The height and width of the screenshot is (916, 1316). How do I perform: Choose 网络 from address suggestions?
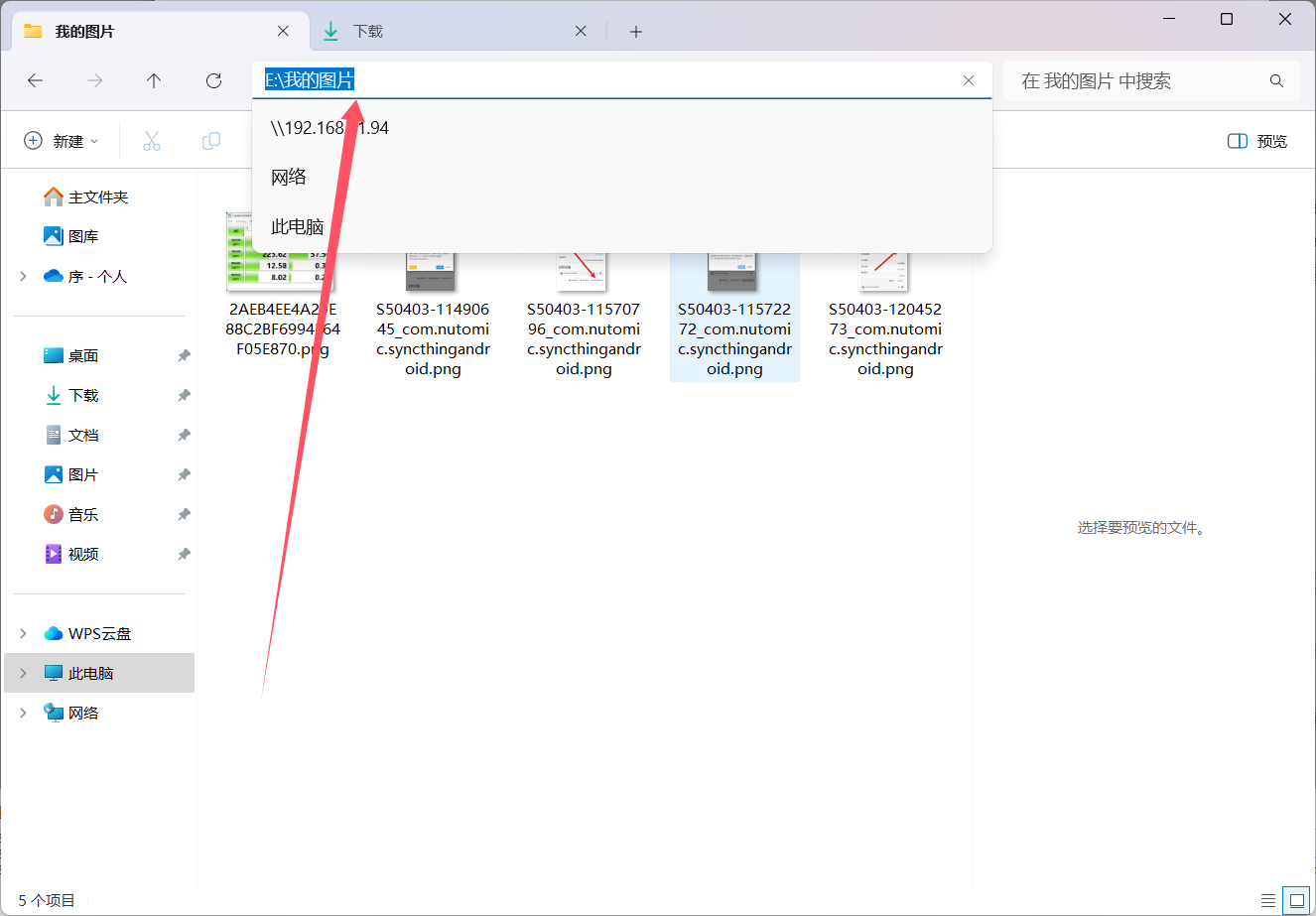[289, 178]
